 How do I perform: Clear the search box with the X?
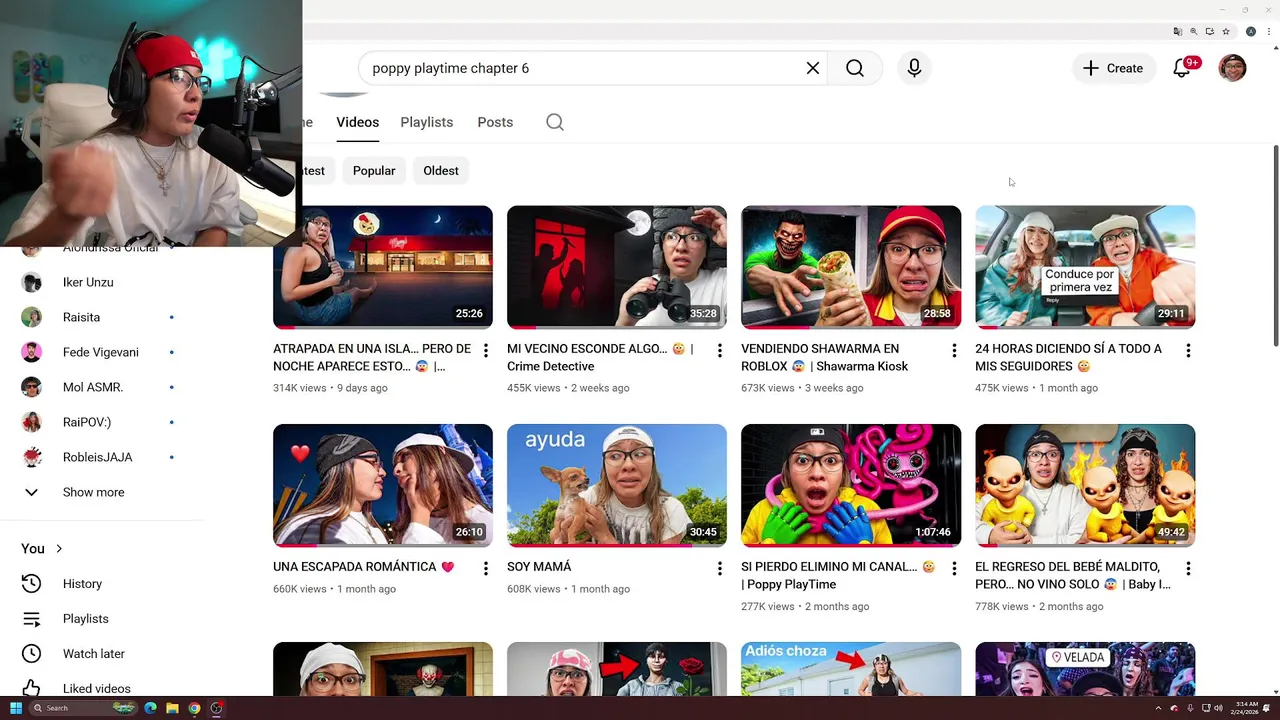tap(813, 68)
